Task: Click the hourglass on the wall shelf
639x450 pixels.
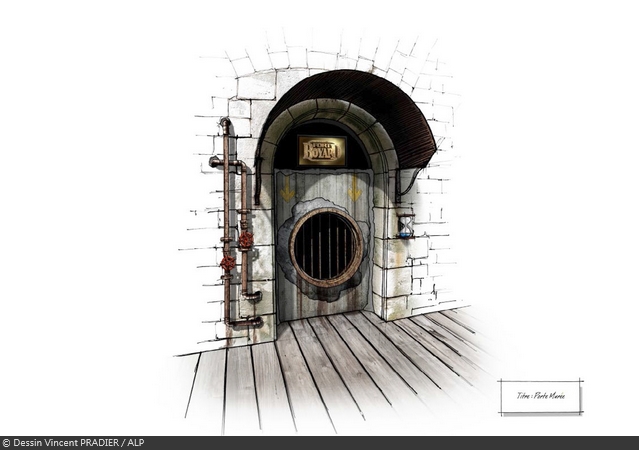Action: 405,226
